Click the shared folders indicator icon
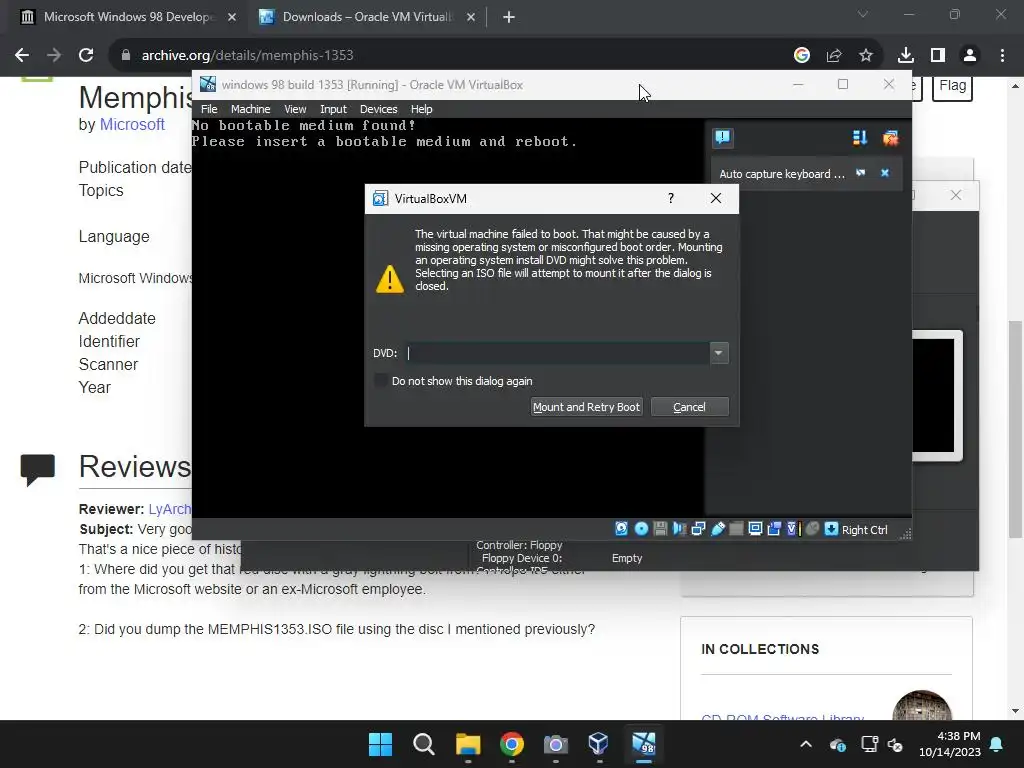Viewport: 1024px width, 768px height. [x=736, y=529]
